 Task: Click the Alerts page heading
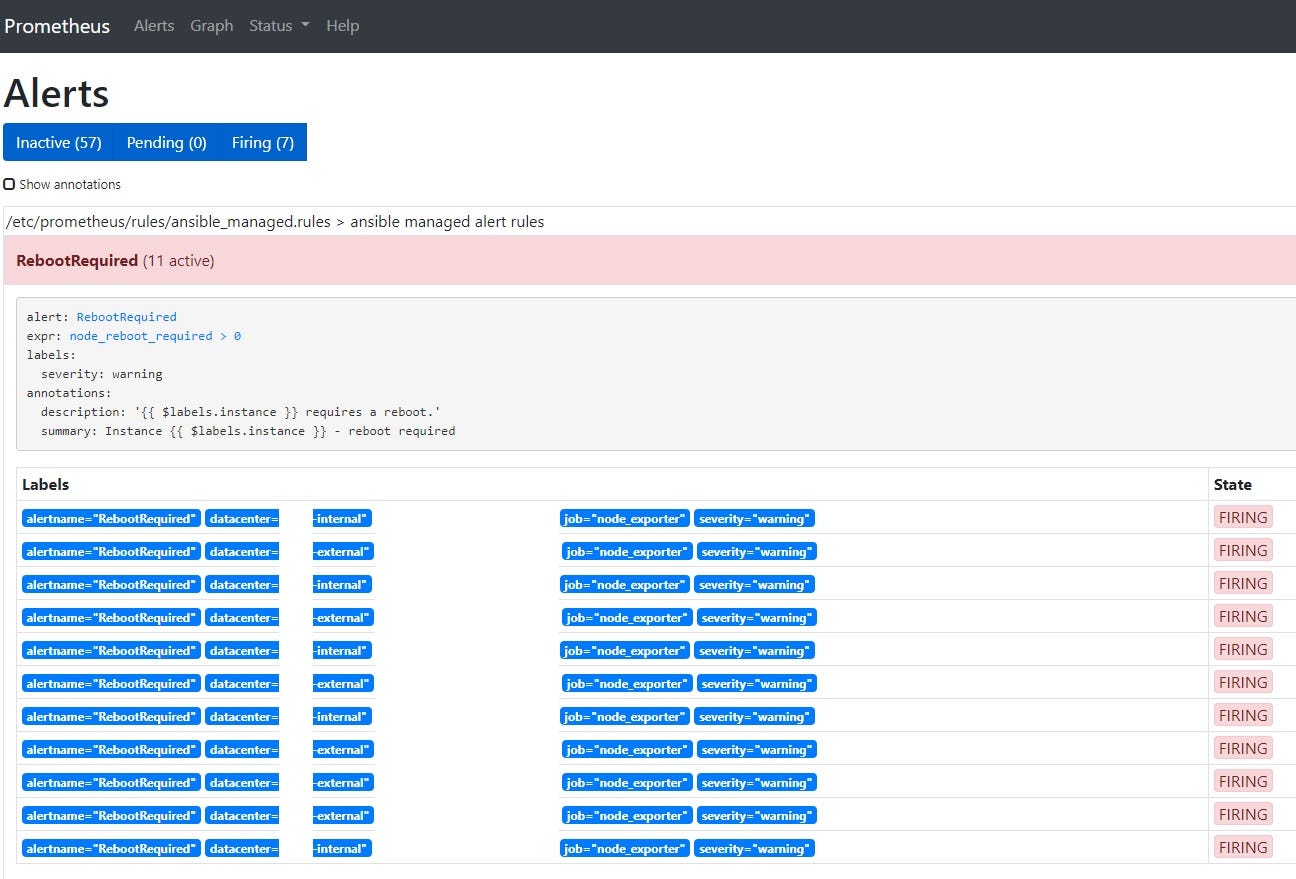(x=57, y=93)
